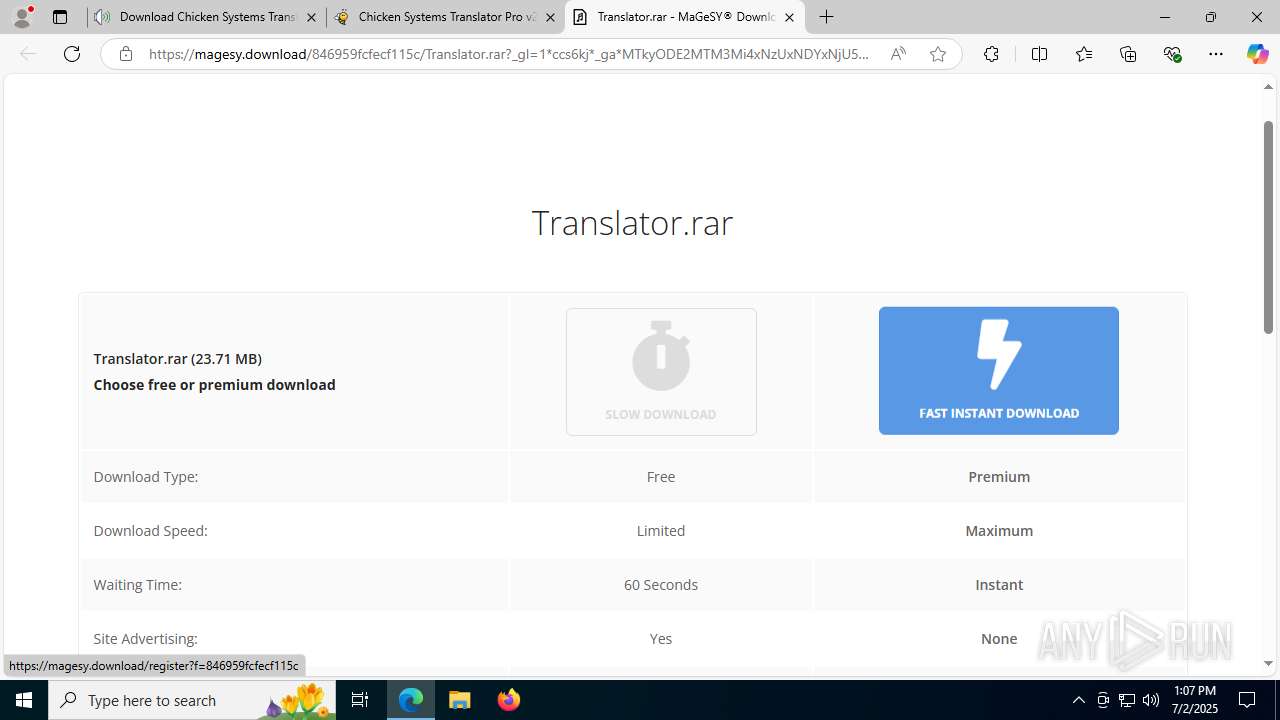Switch to Download Chicken Systems tab
The height and width of the screenshot is (720, 1280).
tap(207, 17)
